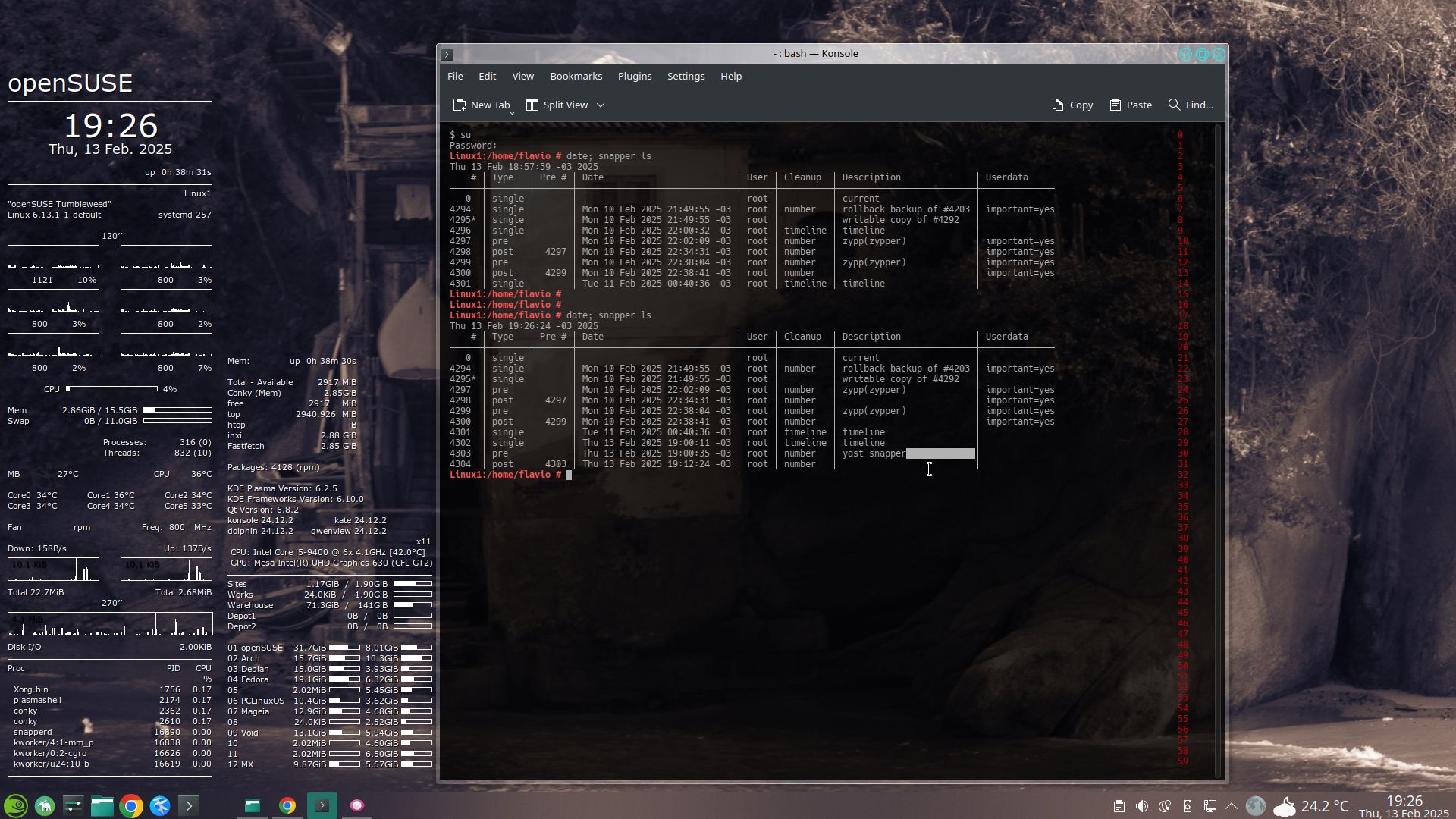Click the Konsole title bar text
This screenshot has width=1456, height=819.
click(816, 54)
